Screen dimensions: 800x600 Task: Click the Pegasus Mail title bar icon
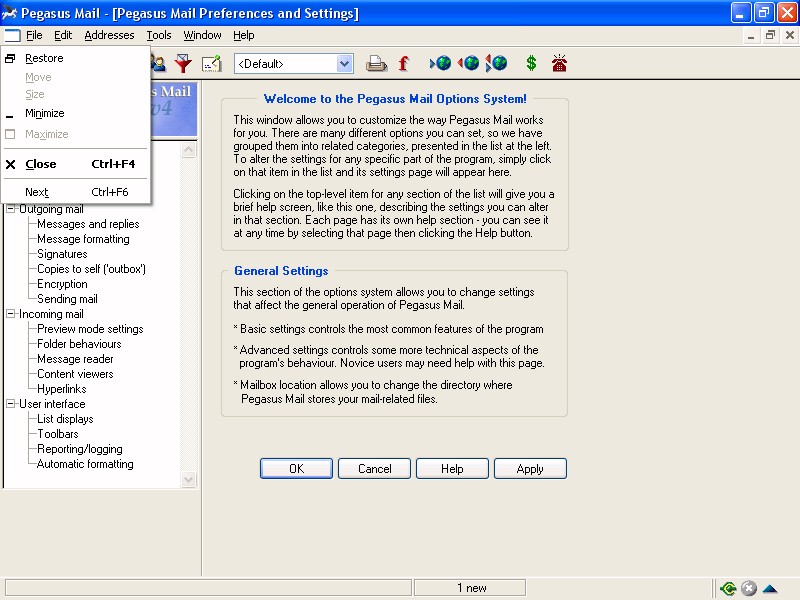pyautogui.click(x=9, y=13)
